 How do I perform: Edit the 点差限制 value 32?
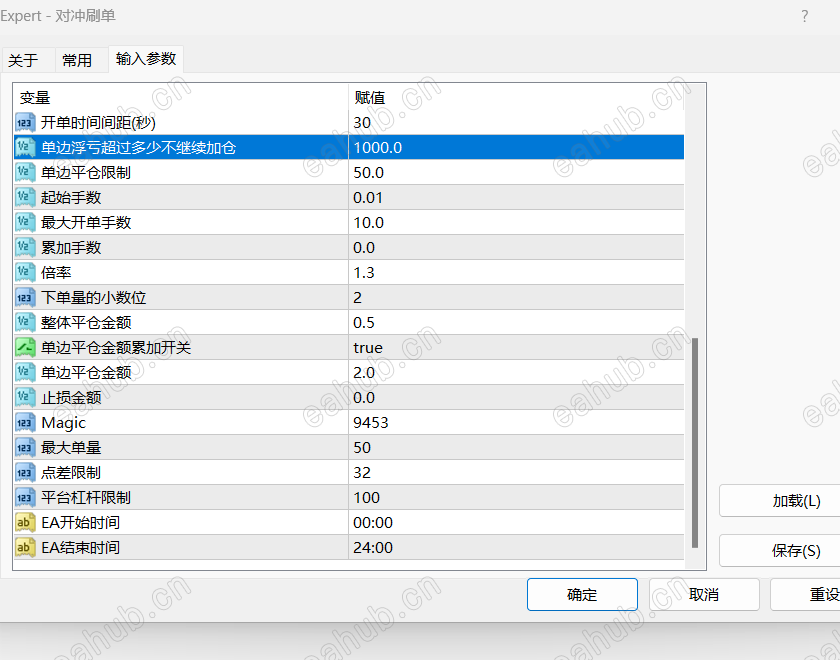[516, 472]
